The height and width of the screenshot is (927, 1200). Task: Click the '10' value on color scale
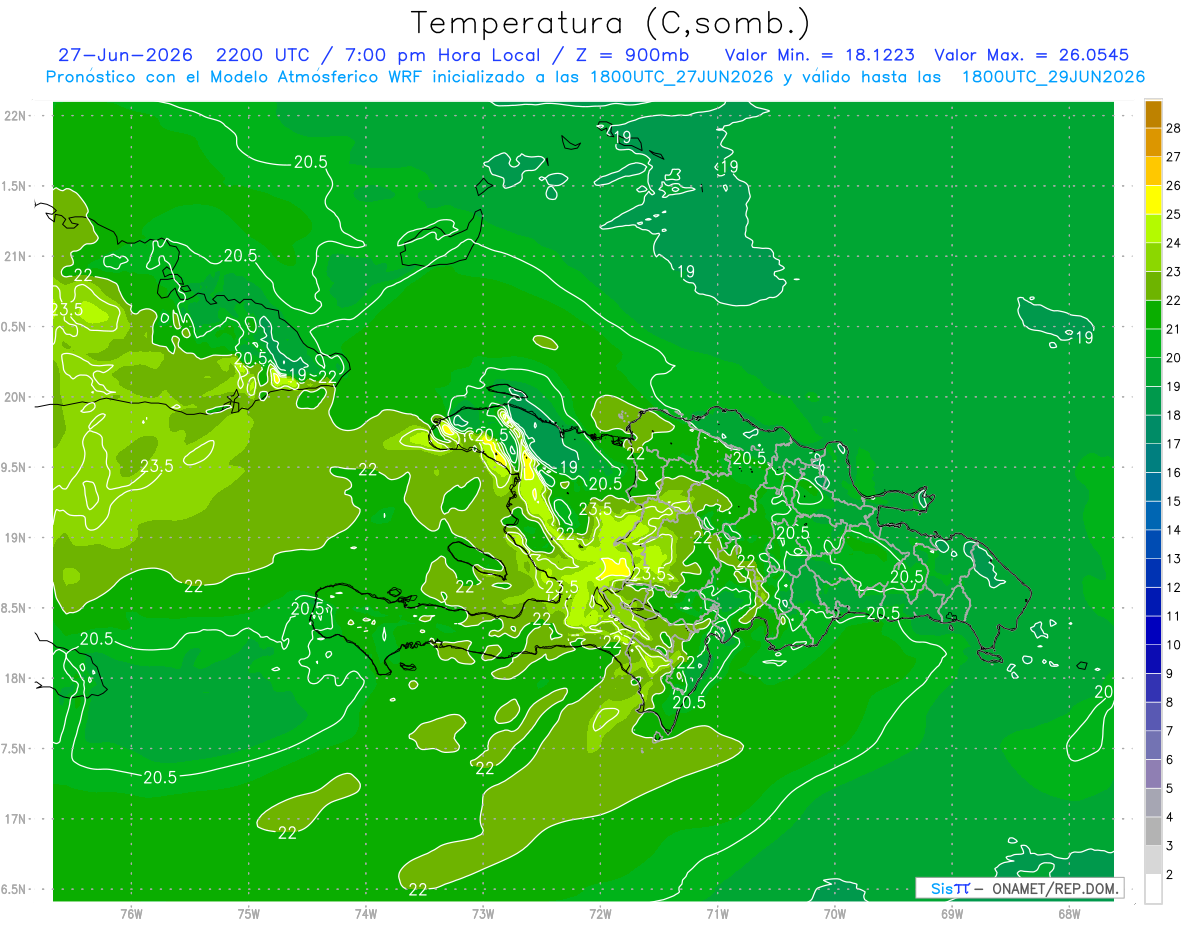1174,645
